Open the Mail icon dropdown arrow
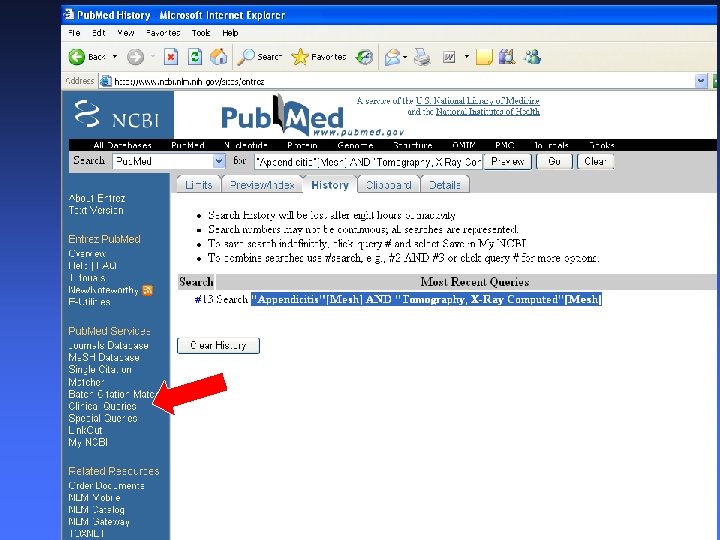The width and height of the screenshot is (720, 540). (405, 57)
